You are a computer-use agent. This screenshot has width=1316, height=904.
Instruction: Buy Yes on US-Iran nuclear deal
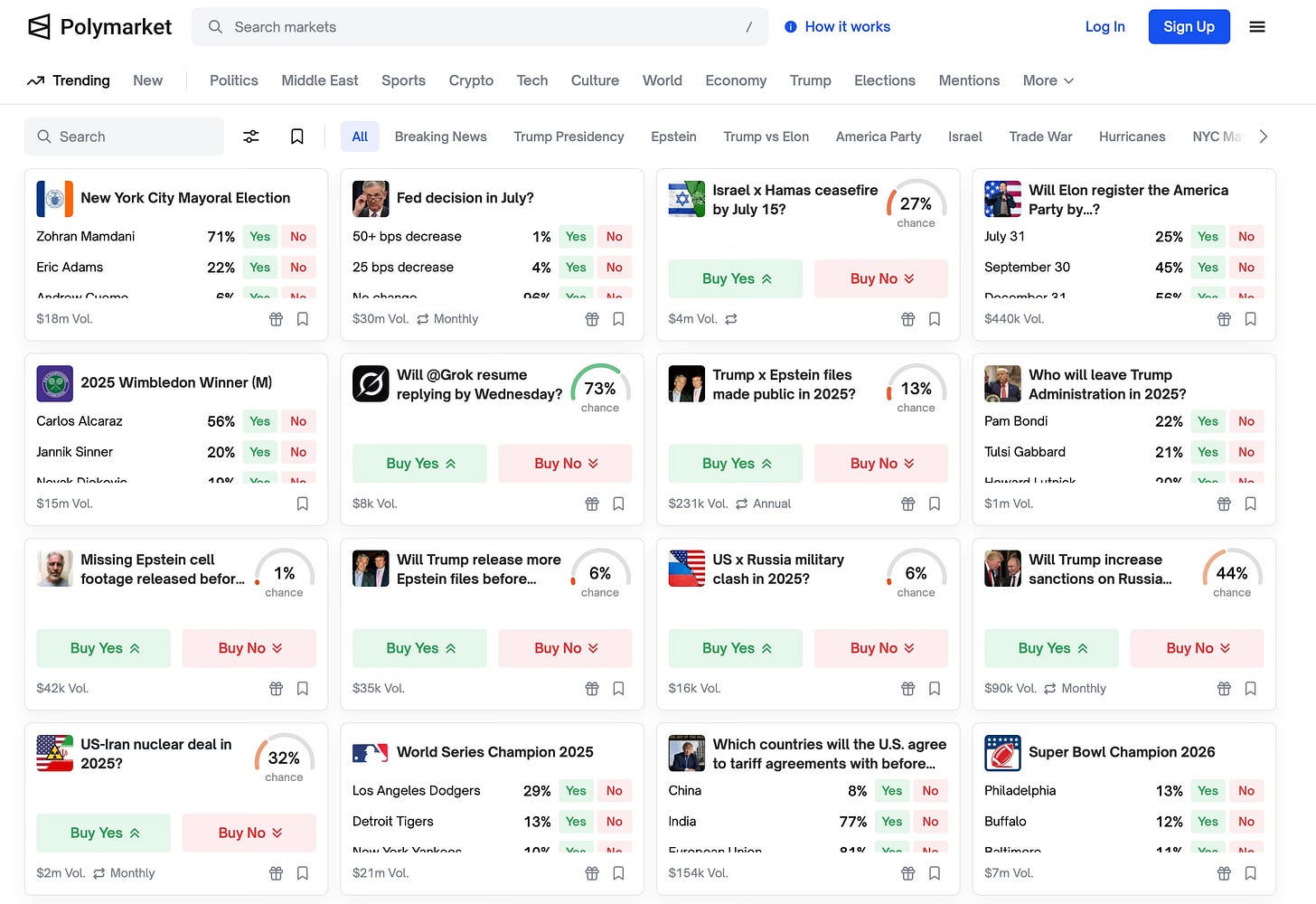(x=103, y=833)
